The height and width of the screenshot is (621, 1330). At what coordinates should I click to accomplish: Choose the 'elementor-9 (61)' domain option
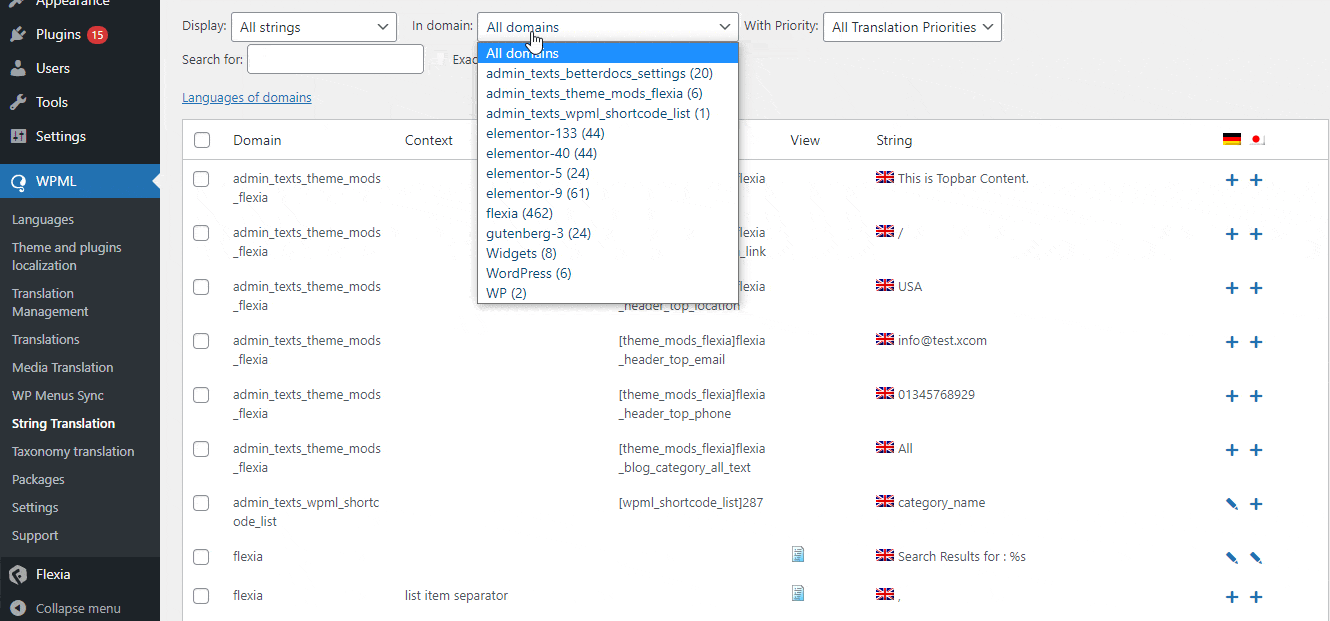[x=608, y=193]
